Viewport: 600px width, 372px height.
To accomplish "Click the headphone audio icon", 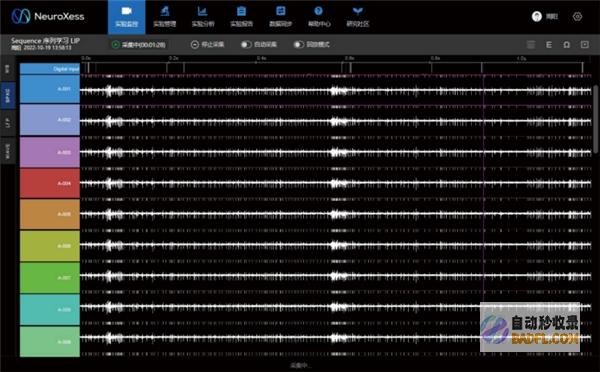I will tap(567, 45).
